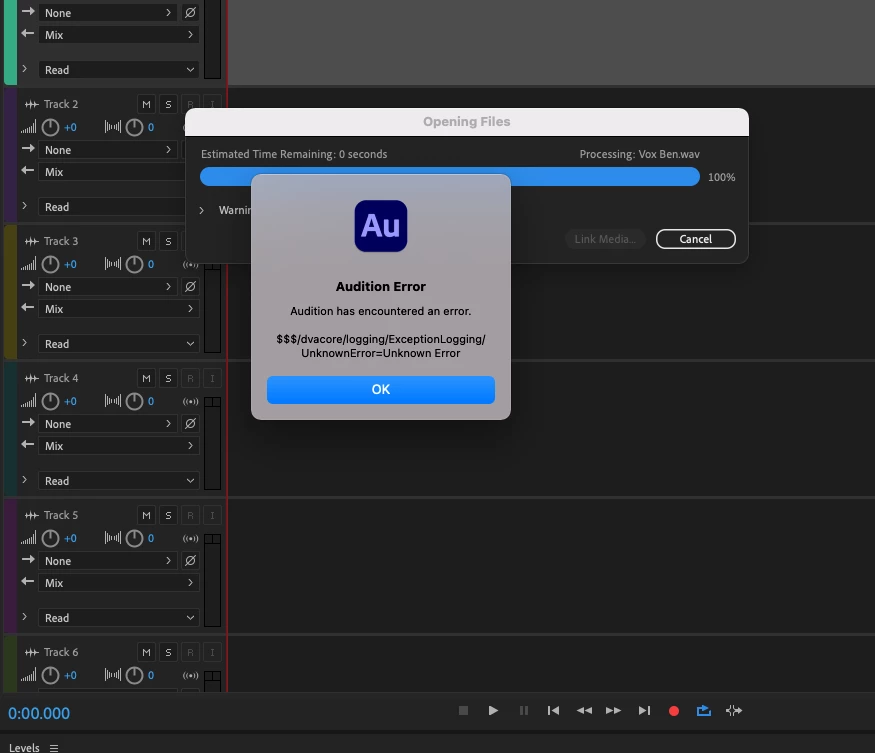Open Track 4 automation Read dropdown
Image resolution: width=875 pixels, height=753 pixels.
[x=118, y=481]
